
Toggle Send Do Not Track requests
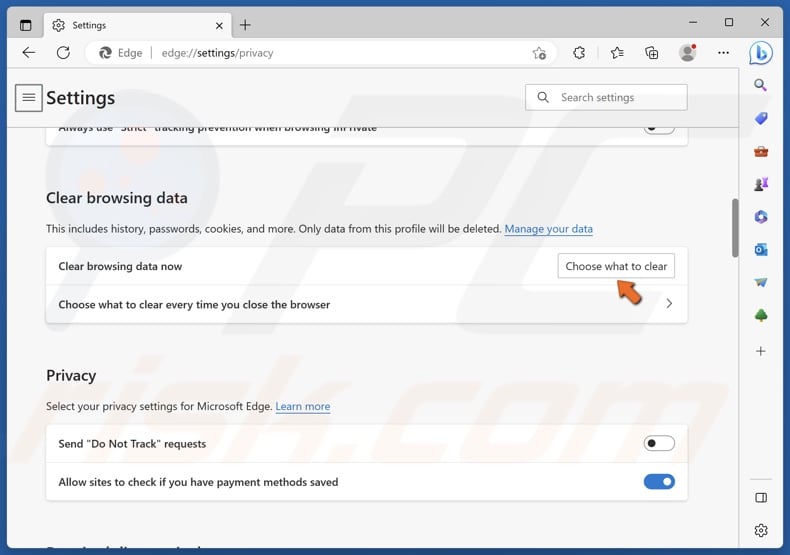click(659, 443)
